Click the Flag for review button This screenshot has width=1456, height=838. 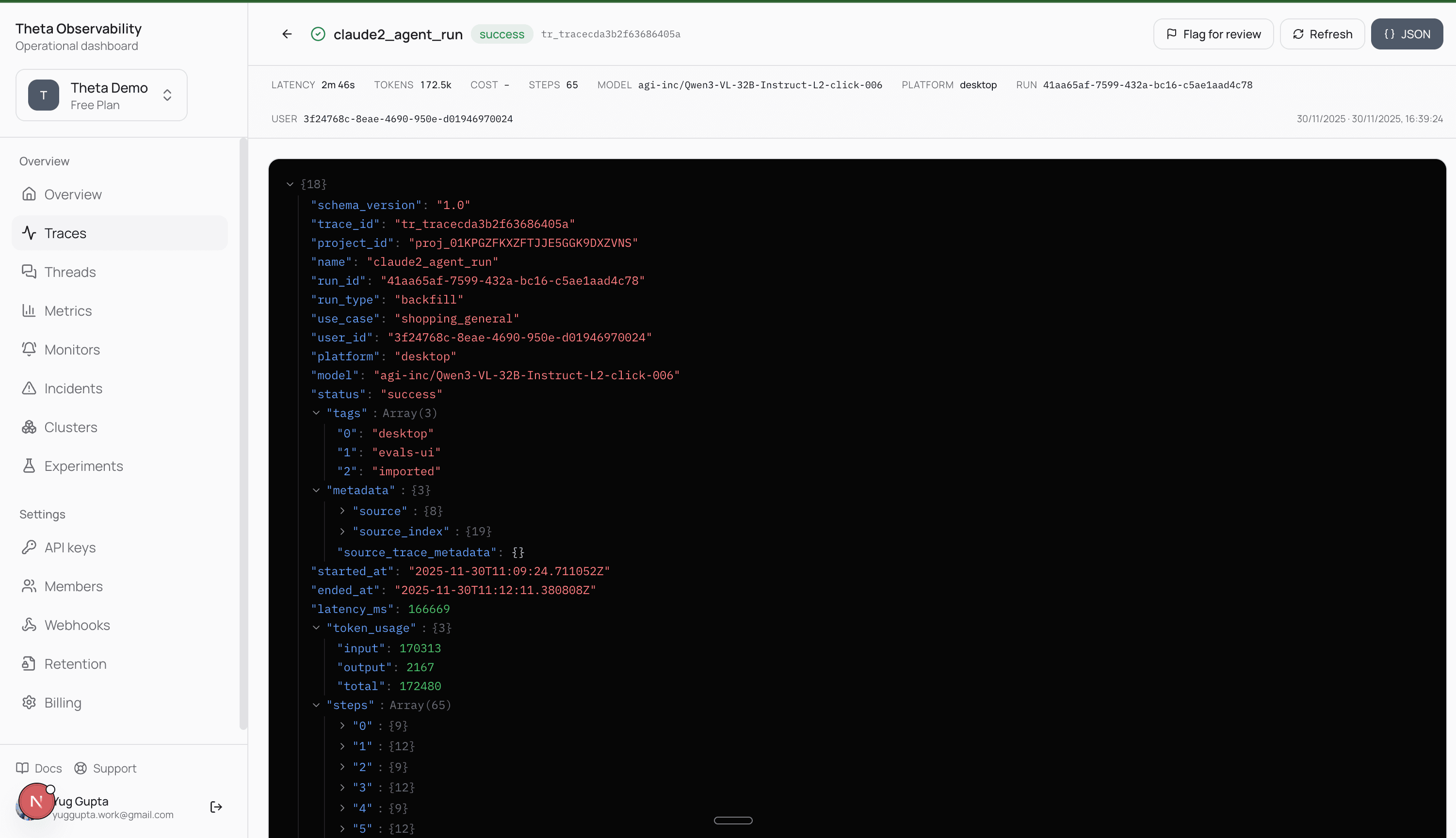coord(1213,34)
